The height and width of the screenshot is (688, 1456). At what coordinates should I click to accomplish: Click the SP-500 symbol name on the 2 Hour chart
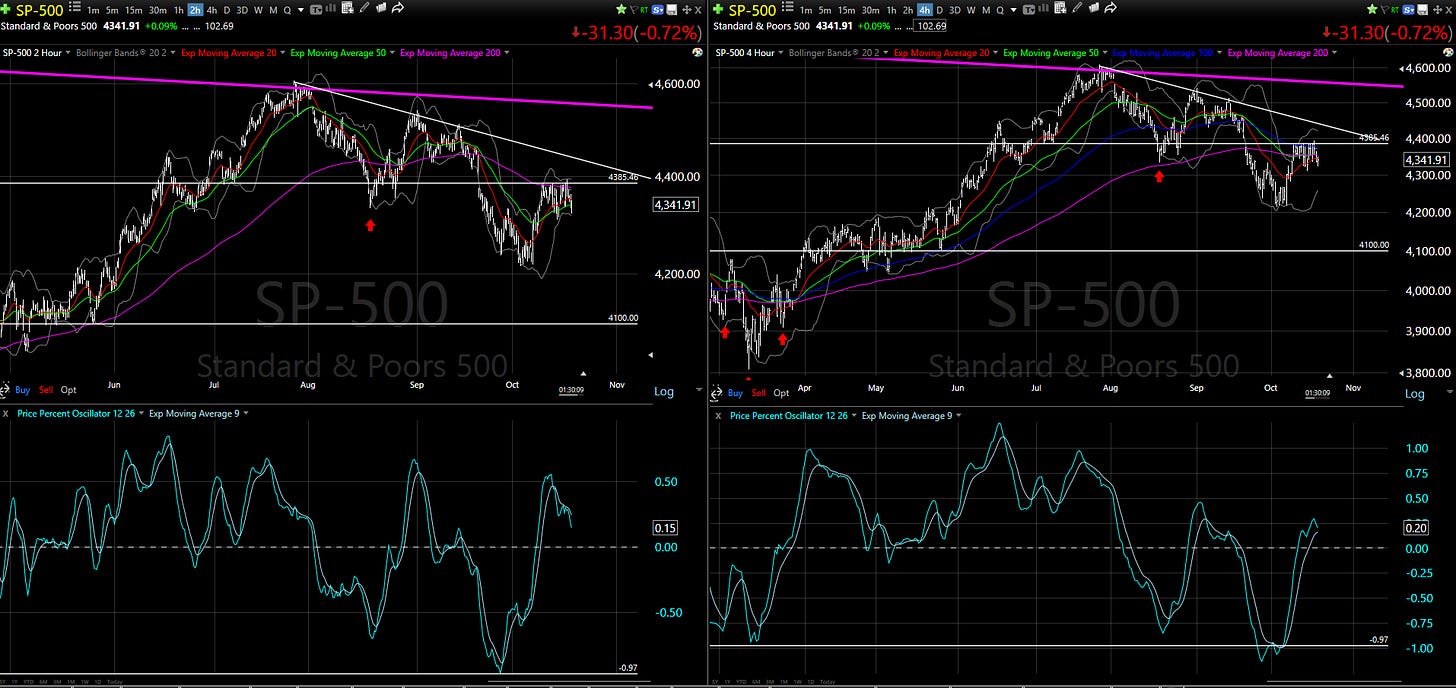[40, 10]
